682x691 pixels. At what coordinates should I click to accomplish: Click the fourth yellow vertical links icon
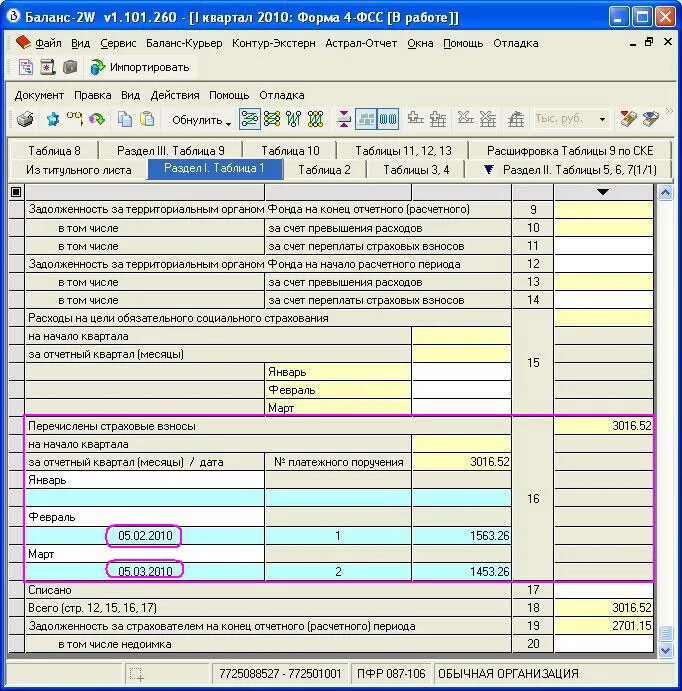315,119
